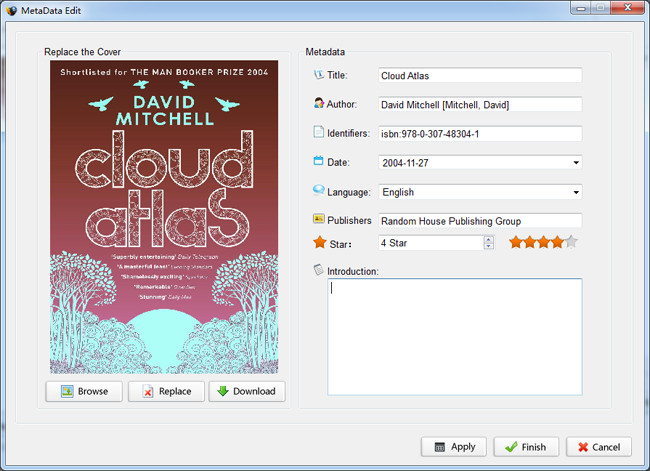Screen dimensions: 650x471
Task: Close the MetaData Edit window
Action: point(627,7)
